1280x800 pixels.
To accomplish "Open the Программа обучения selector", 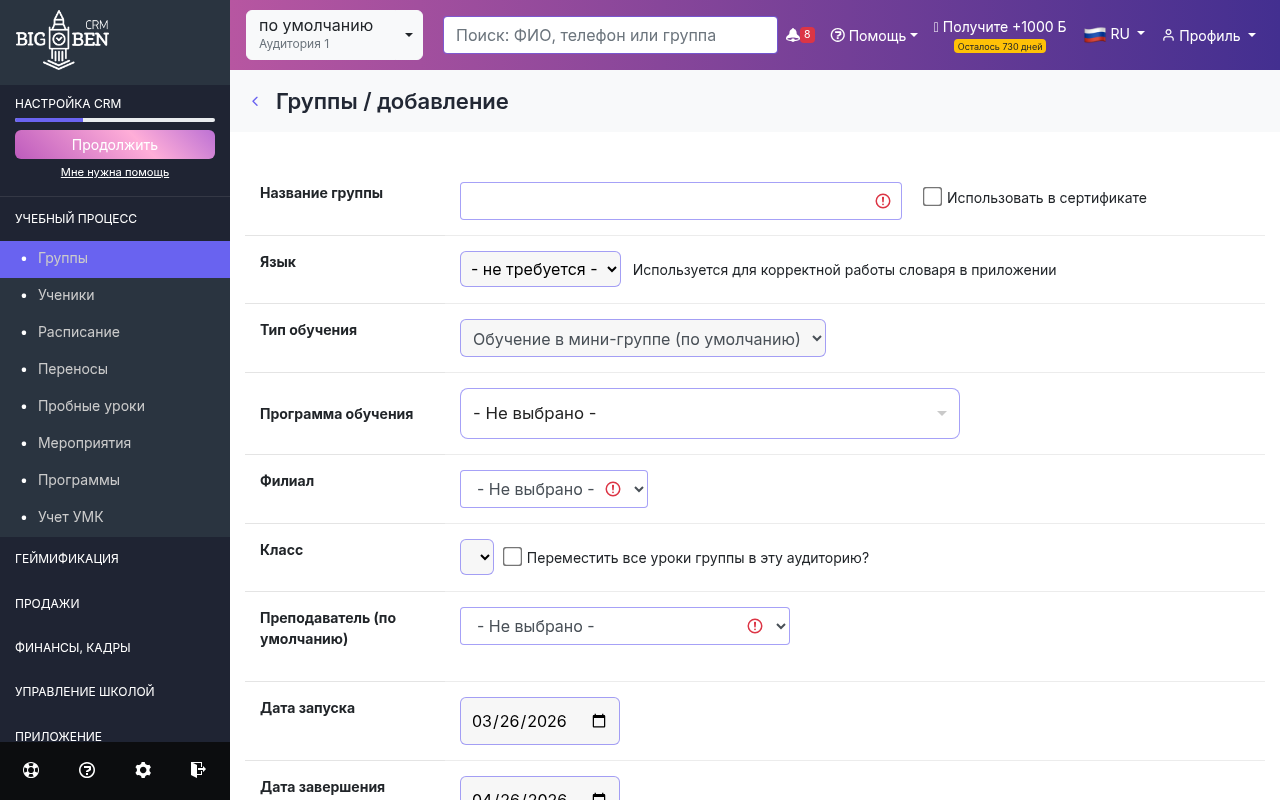I will point(709,413).
